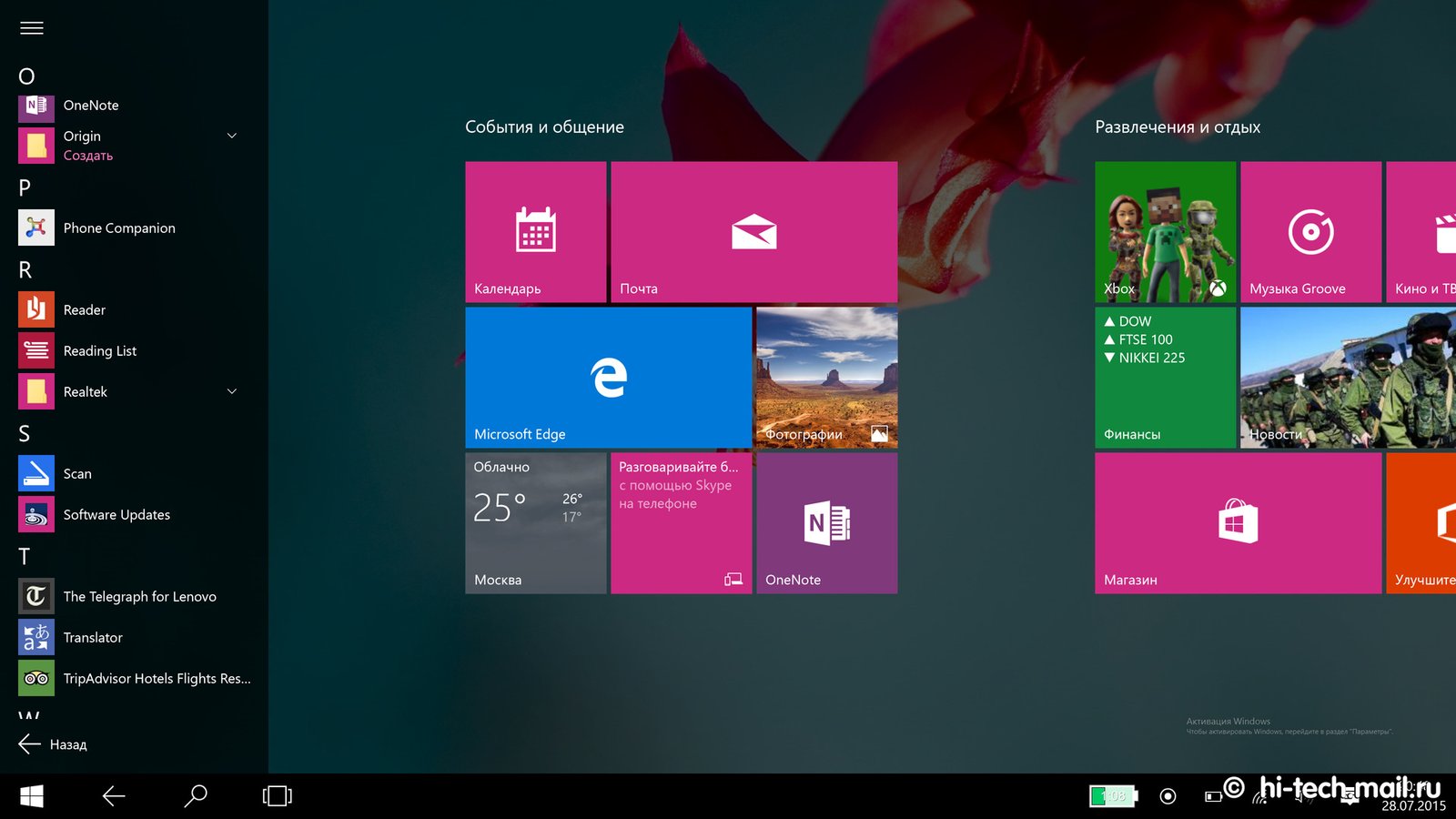Open the weather tile for Москва

pos(536,523)
